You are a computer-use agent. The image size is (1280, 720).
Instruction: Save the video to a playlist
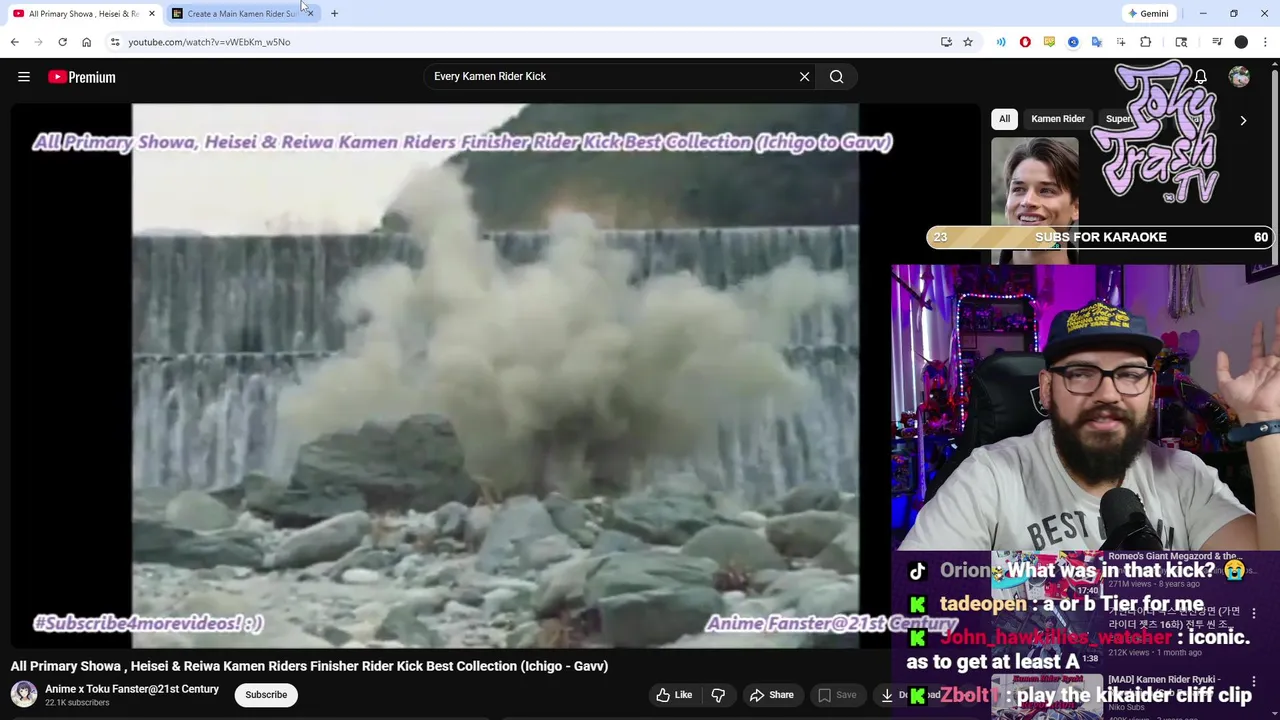(837, 695)
